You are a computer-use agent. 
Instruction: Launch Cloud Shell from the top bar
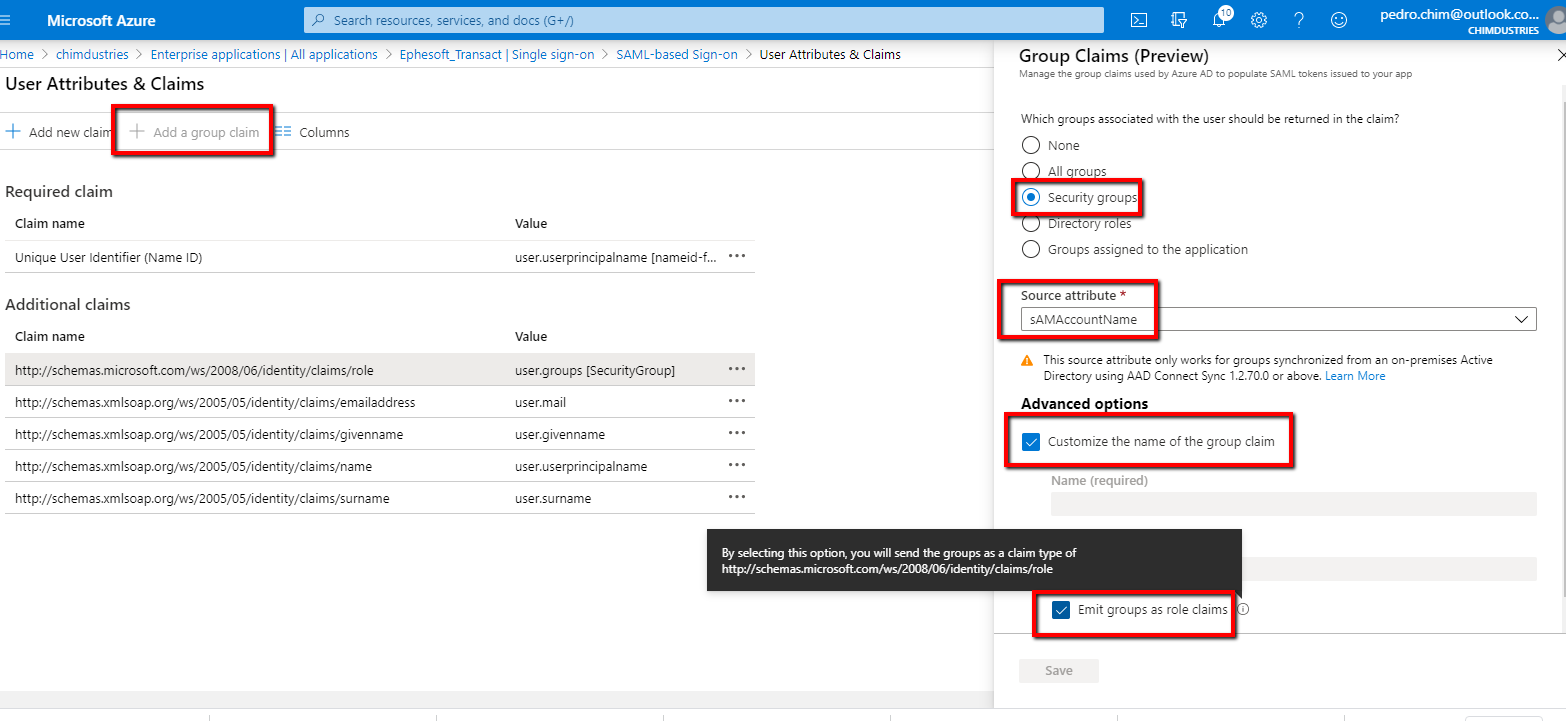tap(1138, 20)
